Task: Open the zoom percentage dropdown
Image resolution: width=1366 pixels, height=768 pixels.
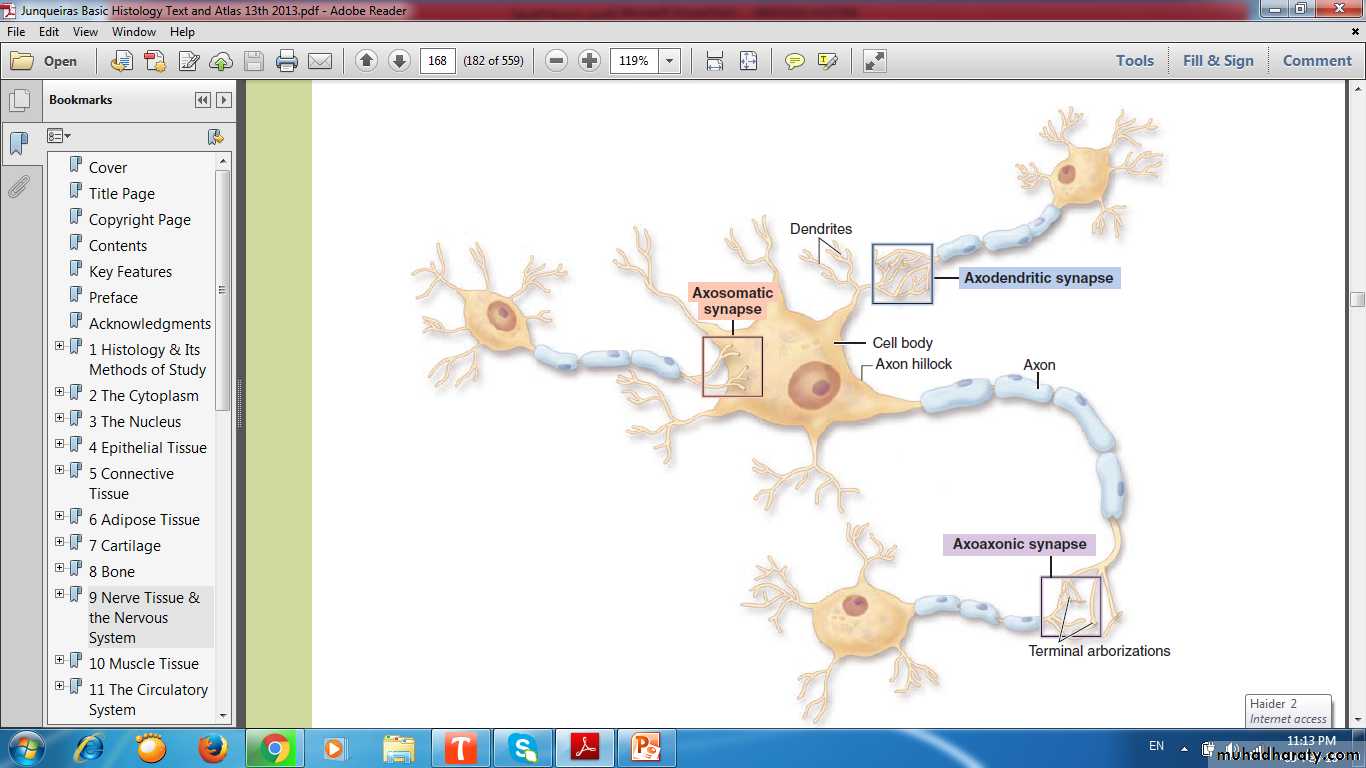Action: click(670, 61)
